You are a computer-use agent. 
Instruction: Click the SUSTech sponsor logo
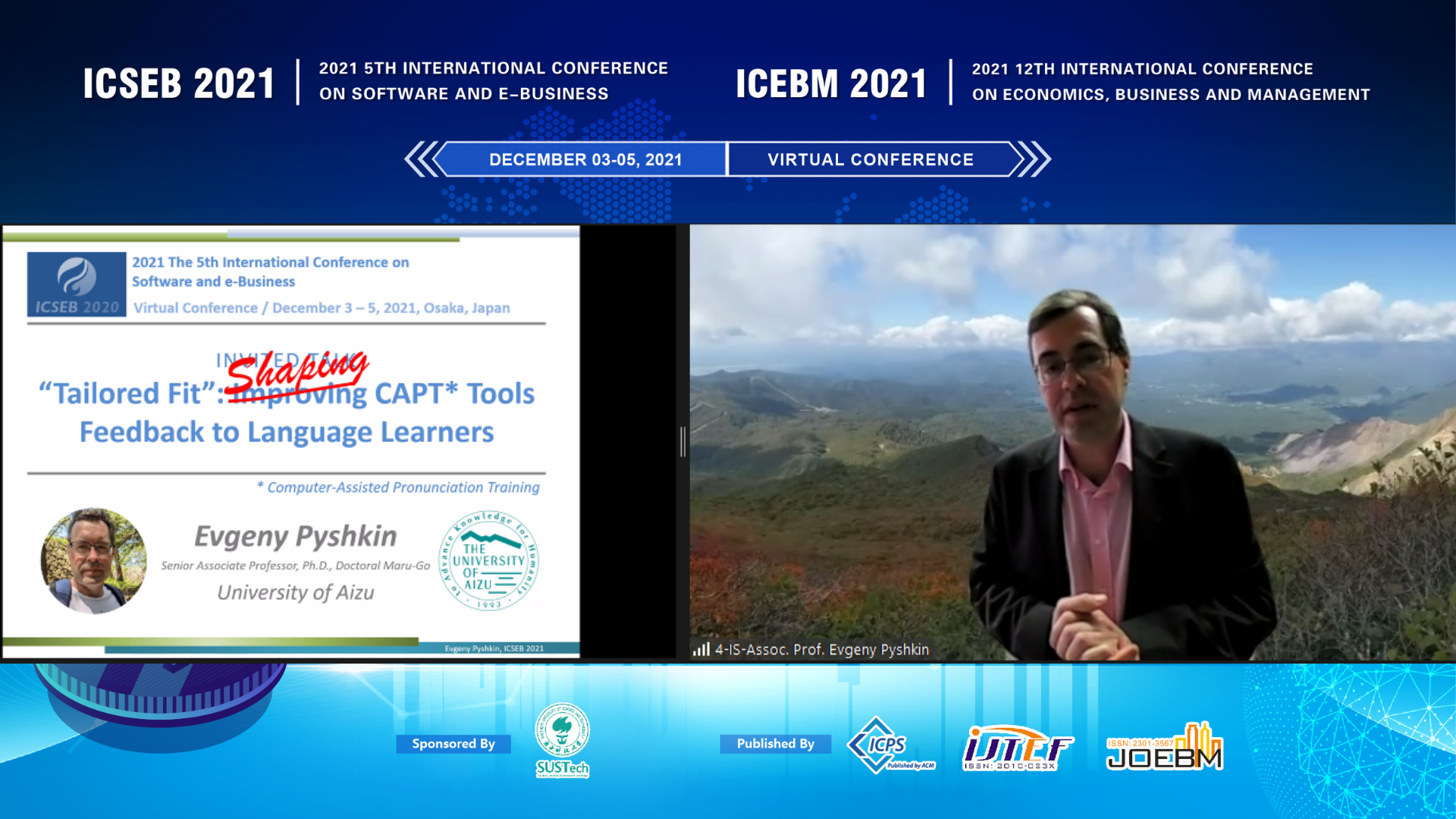pyautogui.click(x=562, y=740)
